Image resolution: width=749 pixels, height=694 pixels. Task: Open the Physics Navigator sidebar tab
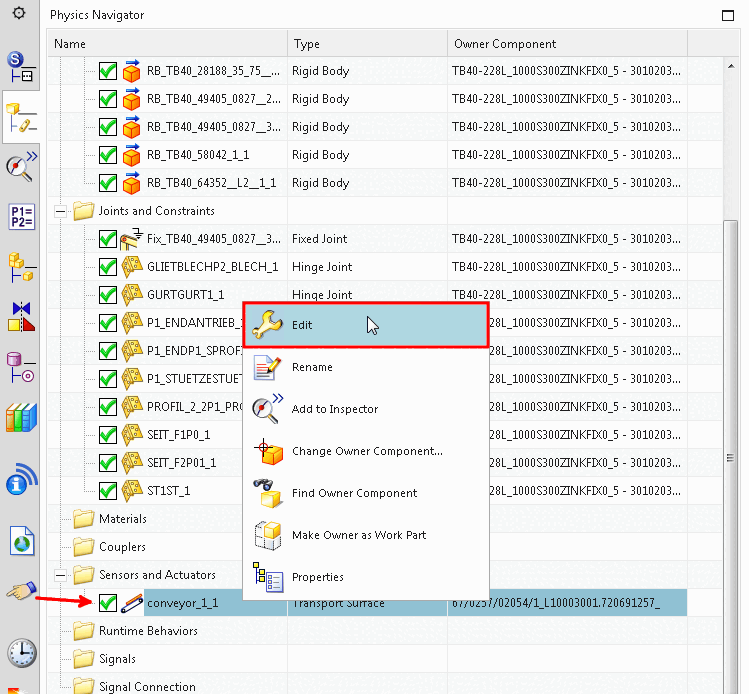point(21,117)
